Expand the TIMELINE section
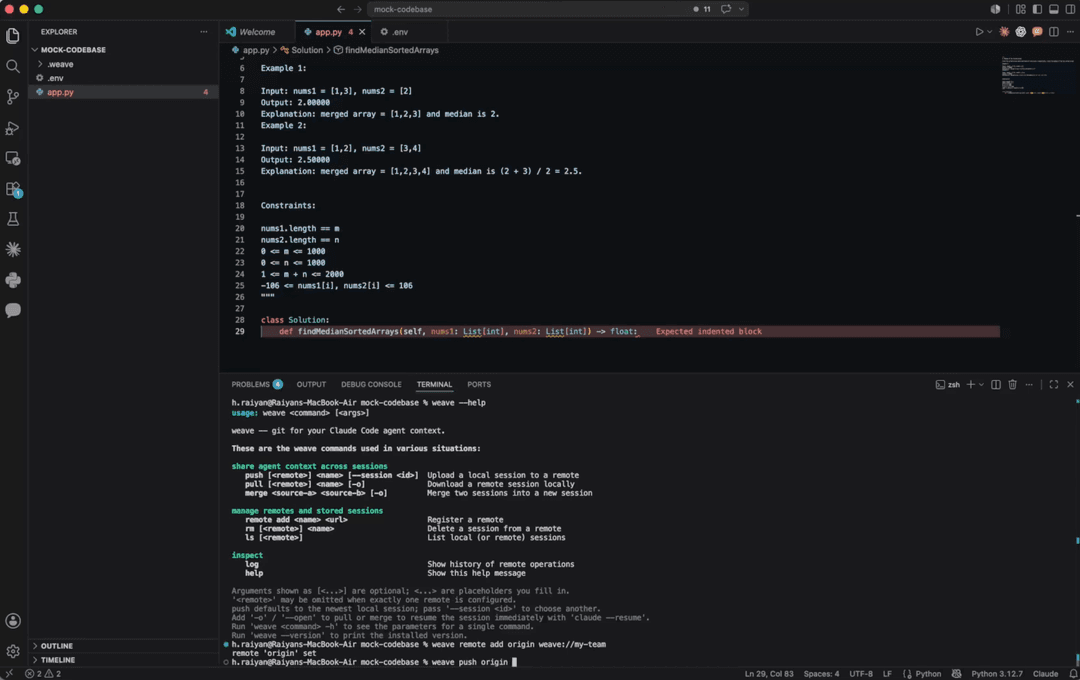1080x680 pixels. coord(58,660)
